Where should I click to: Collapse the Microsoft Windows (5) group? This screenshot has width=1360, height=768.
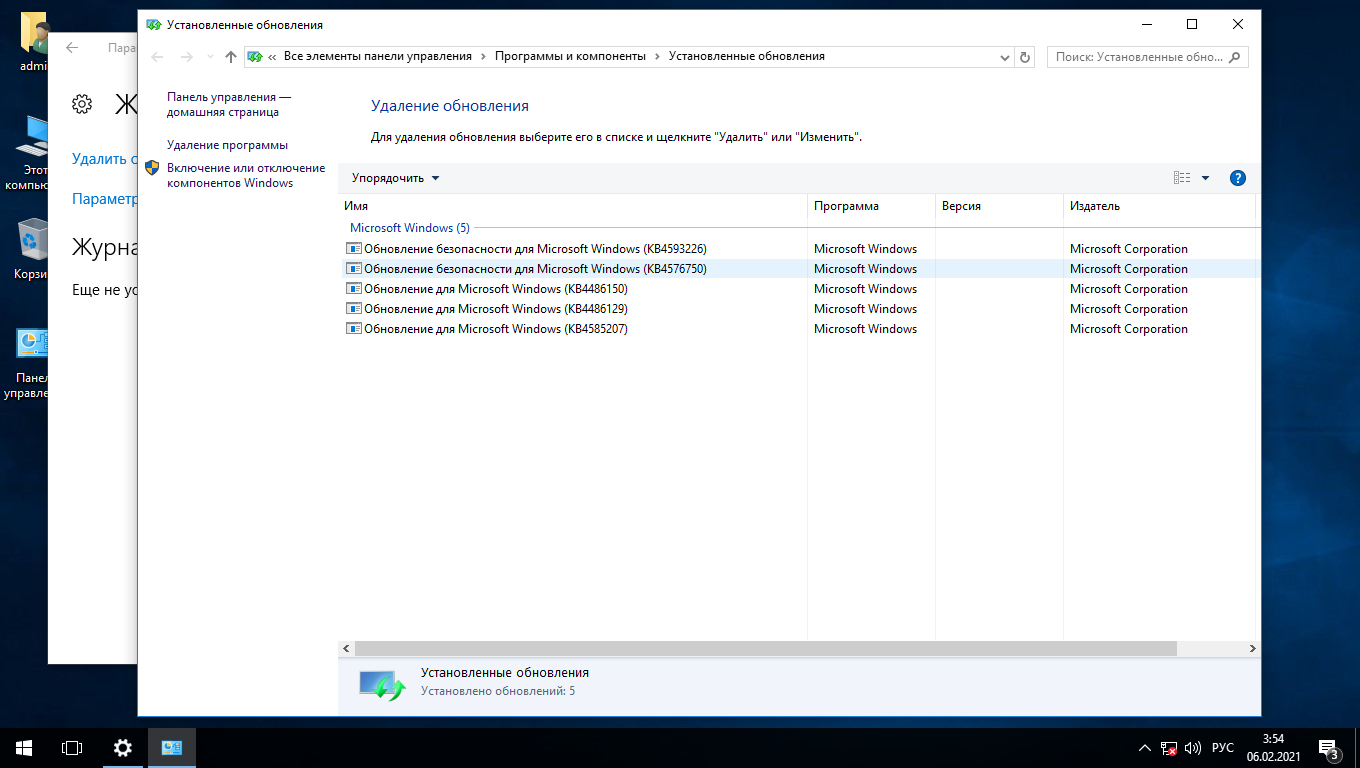(x=409, y=228)
